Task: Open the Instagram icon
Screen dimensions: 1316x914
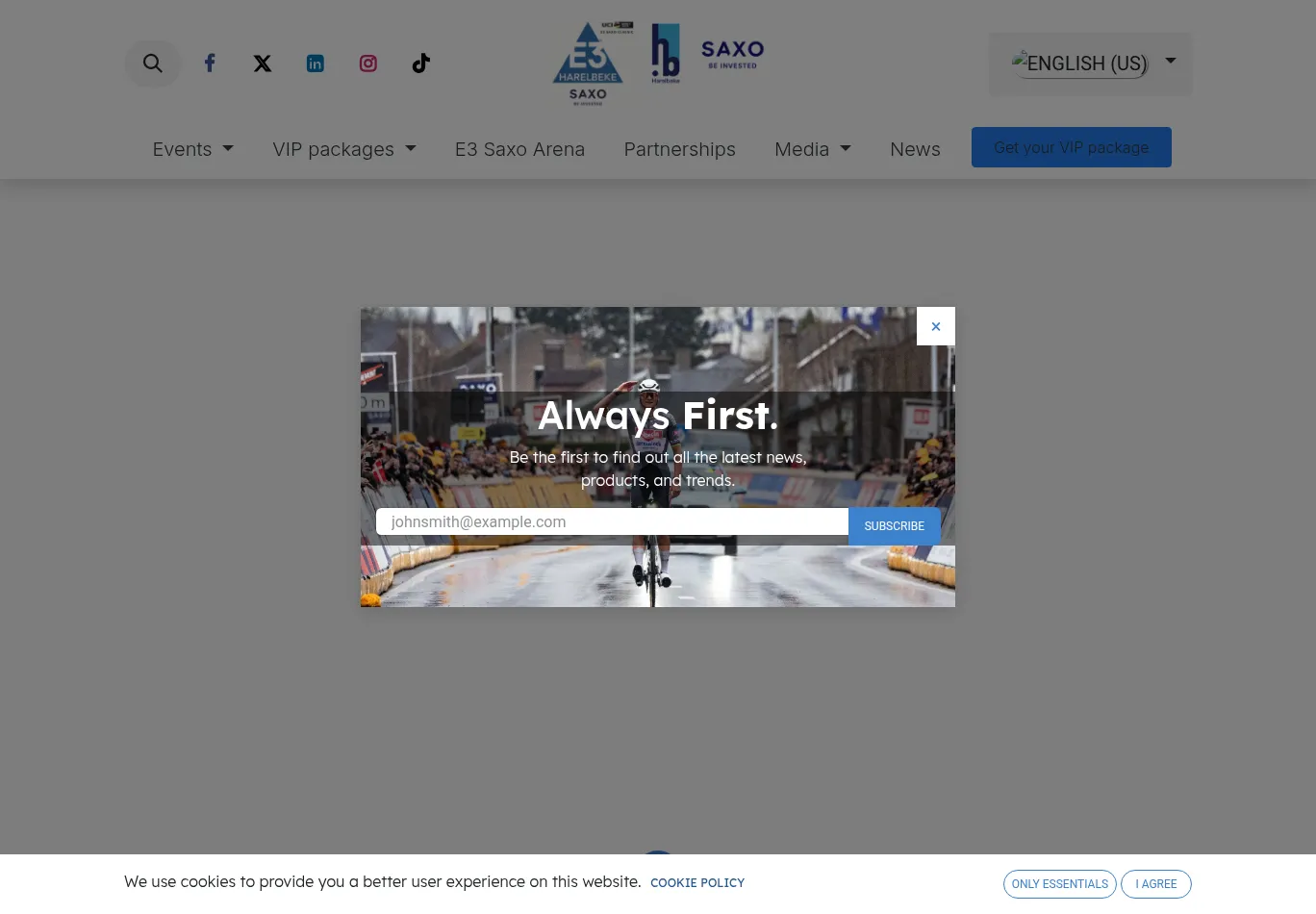Action: pos(368,63)
